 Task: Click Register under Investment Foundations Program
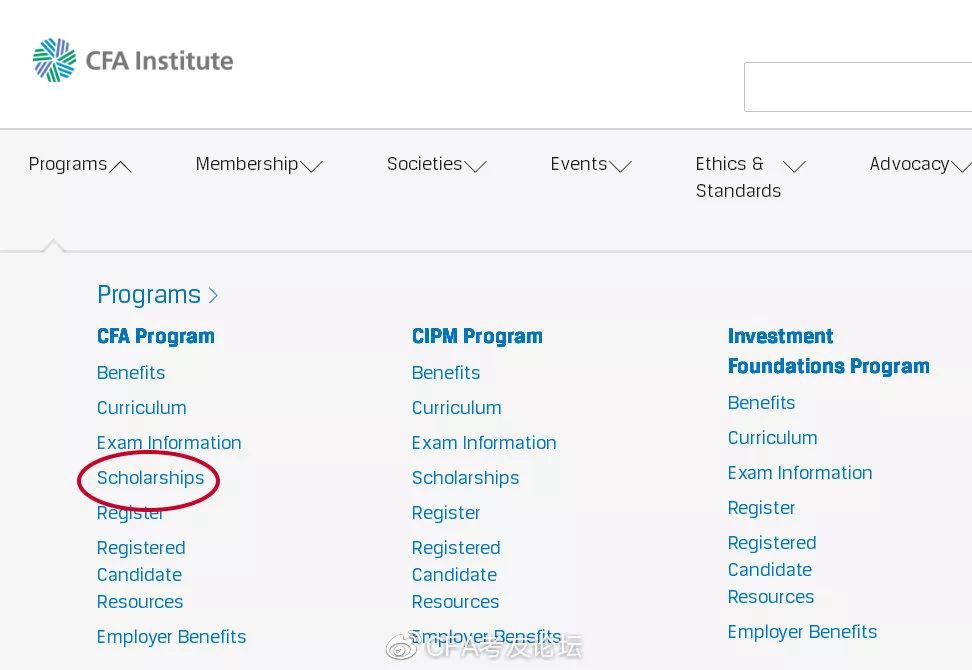pyautogui.click(x=761, y=508)
